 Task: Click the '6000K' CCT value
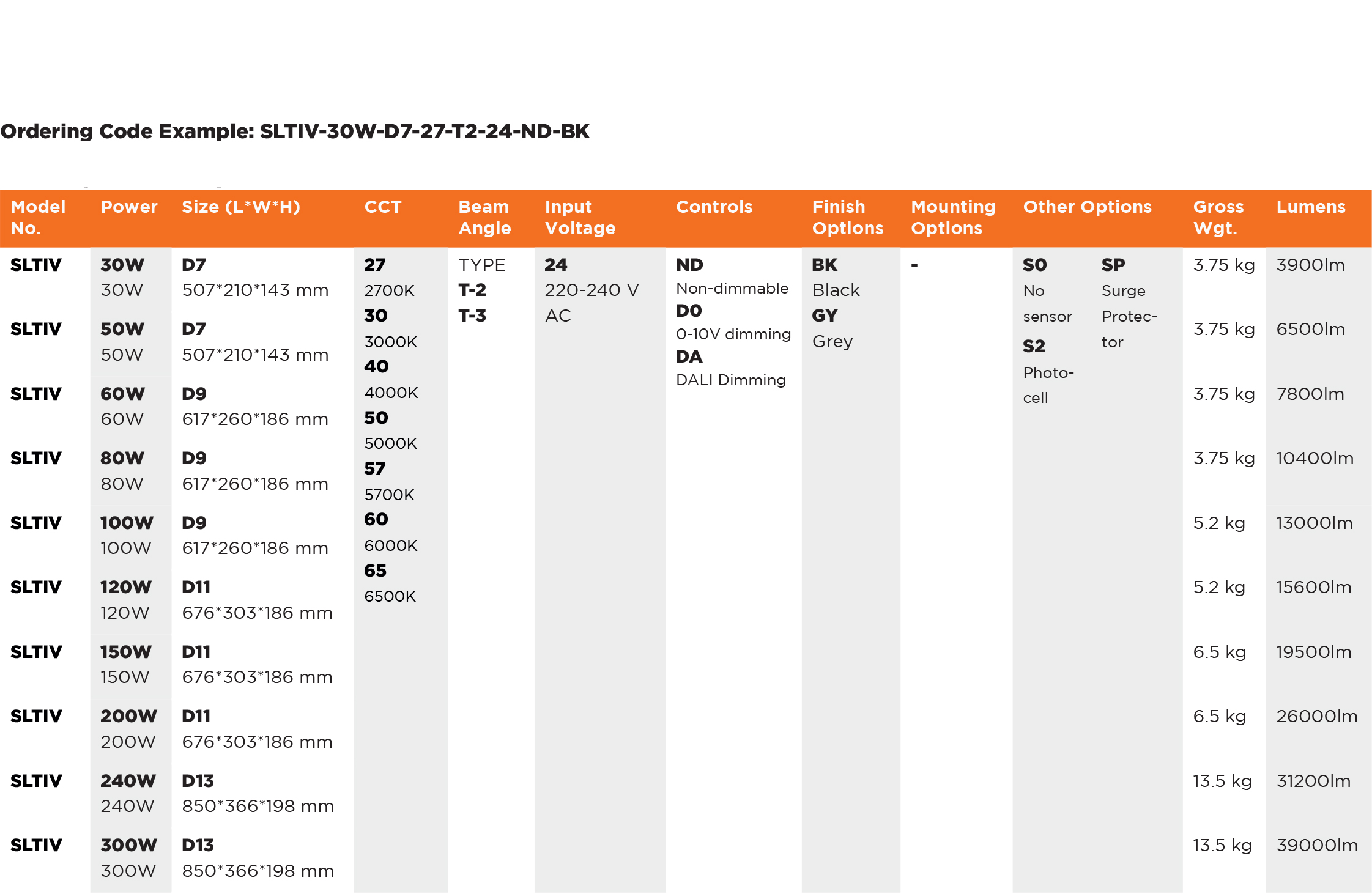coord(391,545)
